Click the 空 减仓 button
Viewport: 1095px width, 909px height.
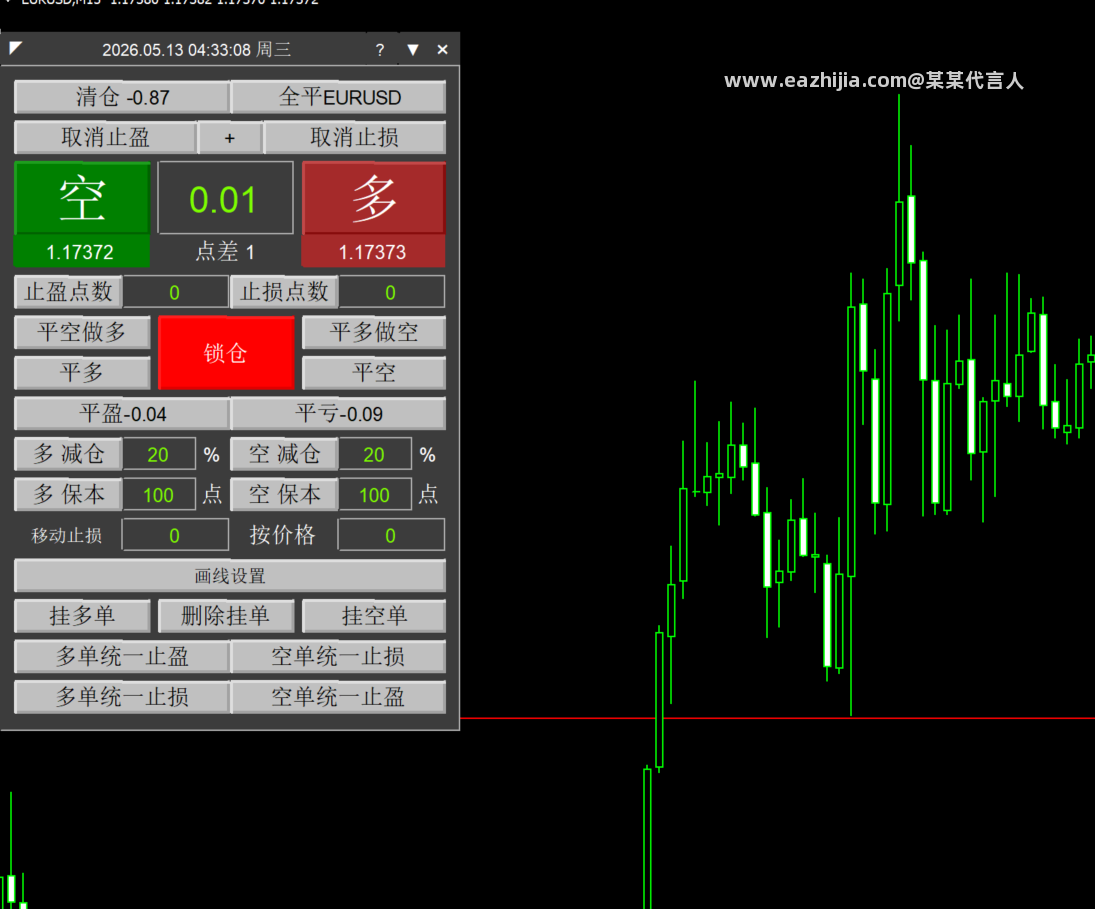click(x=284, y=454)
